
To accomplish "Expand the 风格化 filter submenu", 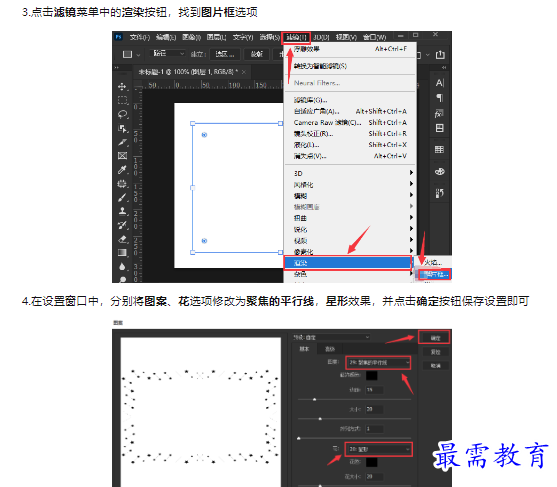I will (x=350, y=185).
